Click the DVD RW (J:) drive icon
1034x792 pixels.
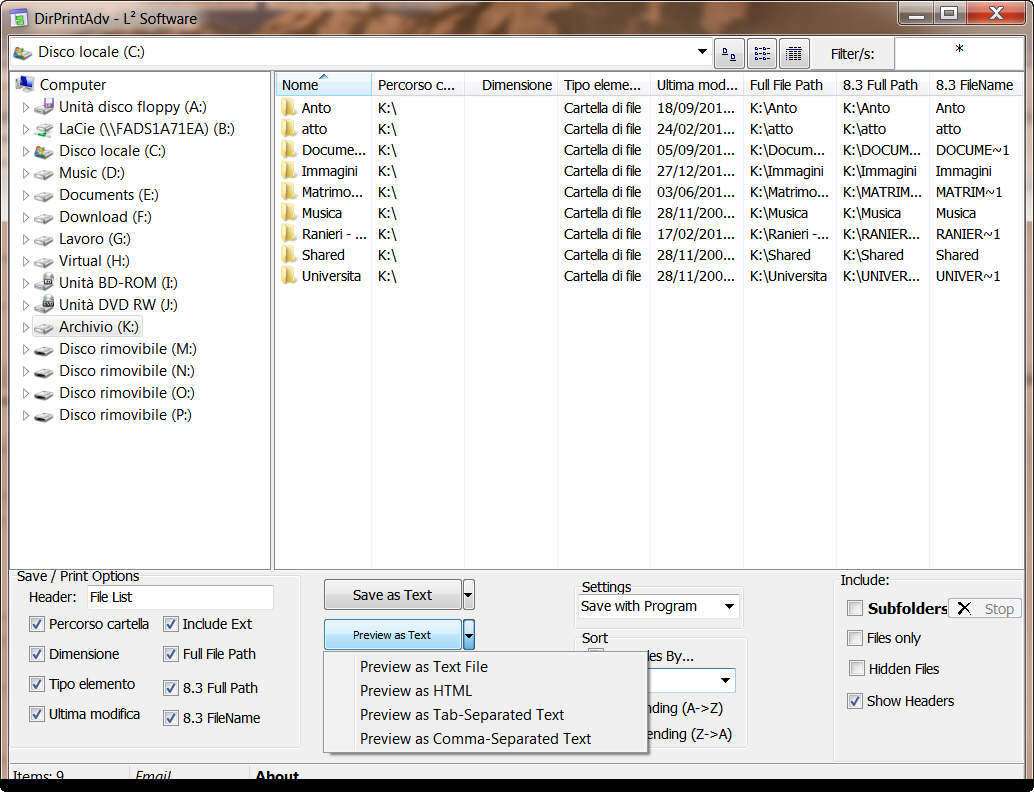point(44,305)
